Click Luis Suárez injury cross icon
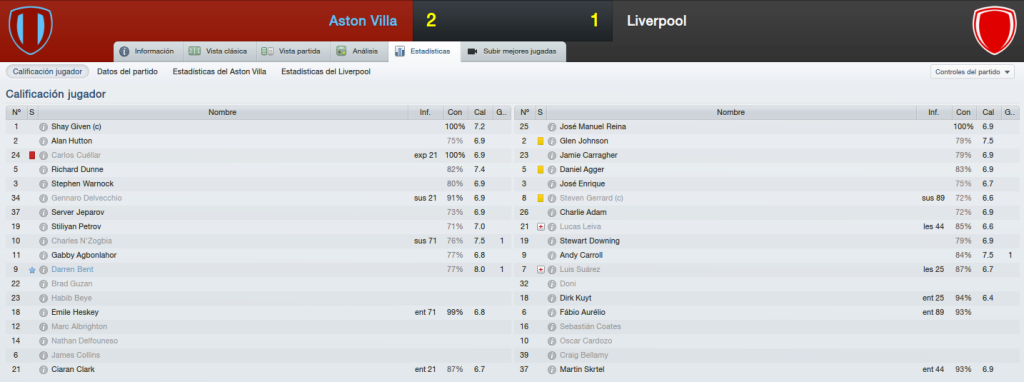 click(x=540, y=270)
